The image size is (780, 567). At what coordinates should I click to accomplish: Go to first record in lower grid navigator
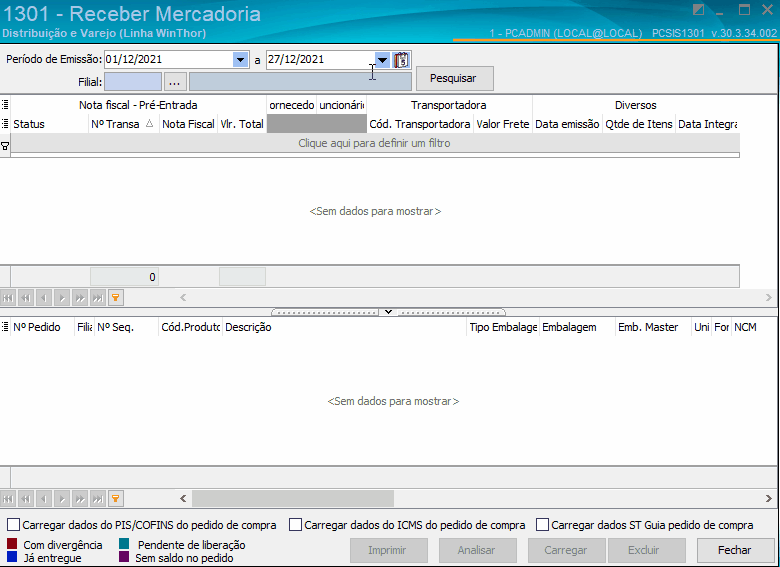point(8,498)
